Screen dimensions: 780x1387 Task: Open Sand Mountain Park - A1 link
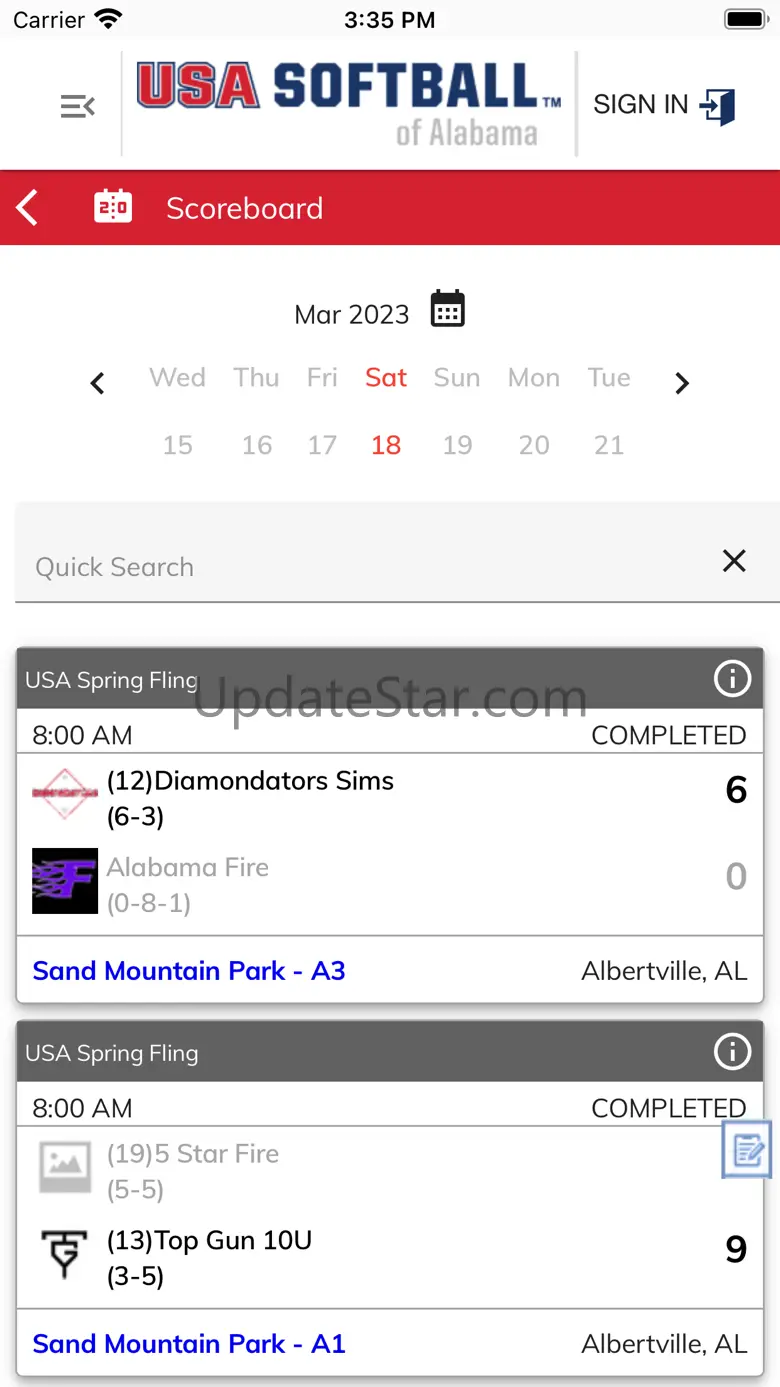click(189, 1343)
